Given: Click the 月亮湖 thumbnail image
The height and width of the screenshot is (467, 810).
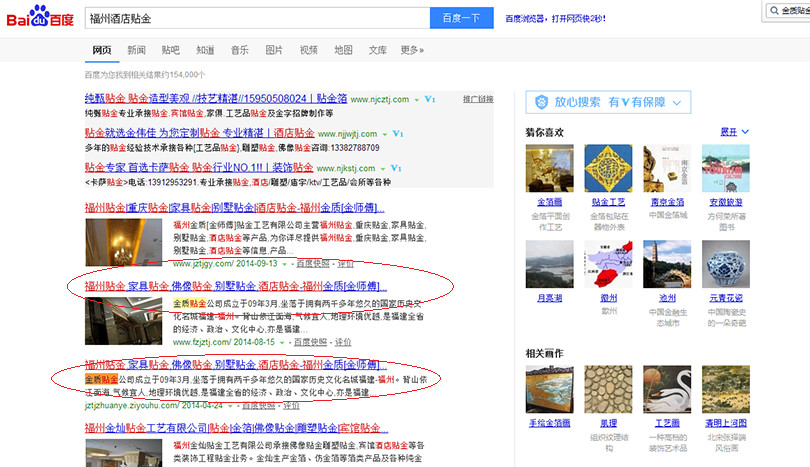Looking at the screenshot, I should pyautogui.click(x=550, y=264).
